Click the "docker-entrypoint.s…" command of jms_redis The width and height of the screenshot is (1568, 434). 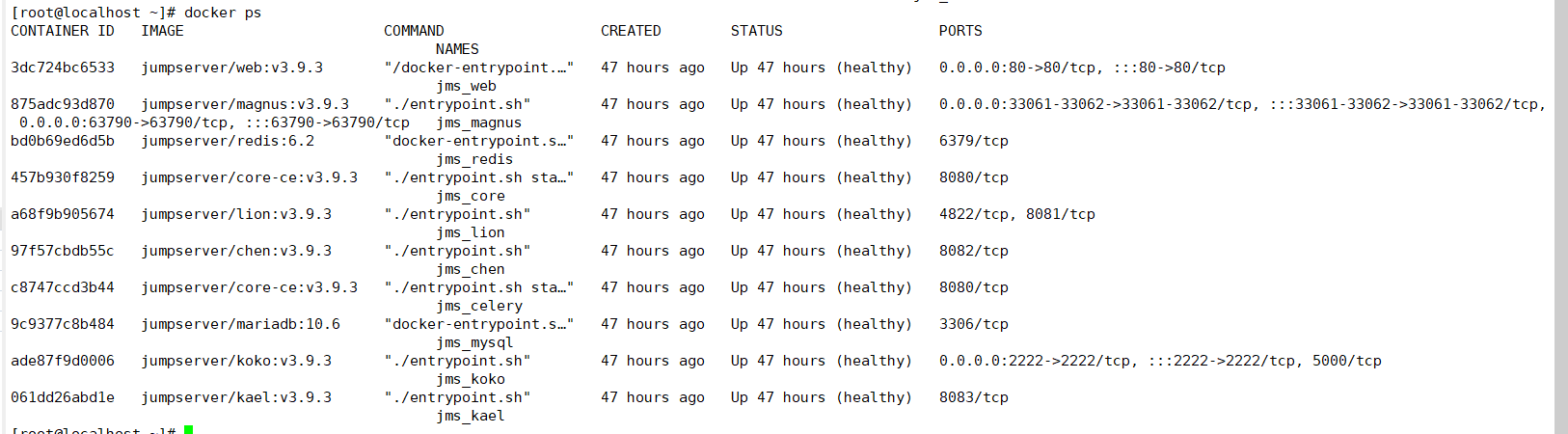point(478,141)
